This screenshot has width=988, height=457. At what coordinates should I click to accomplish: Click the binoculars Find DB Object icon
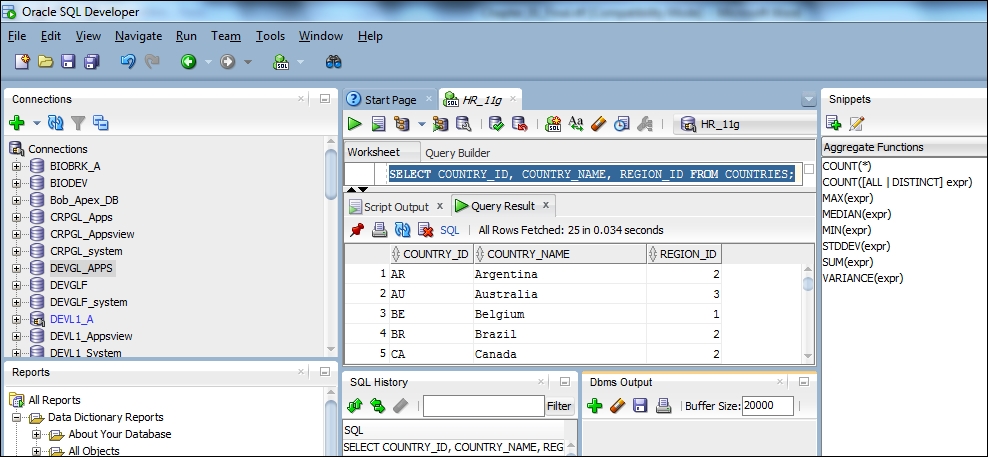[333, 61]
